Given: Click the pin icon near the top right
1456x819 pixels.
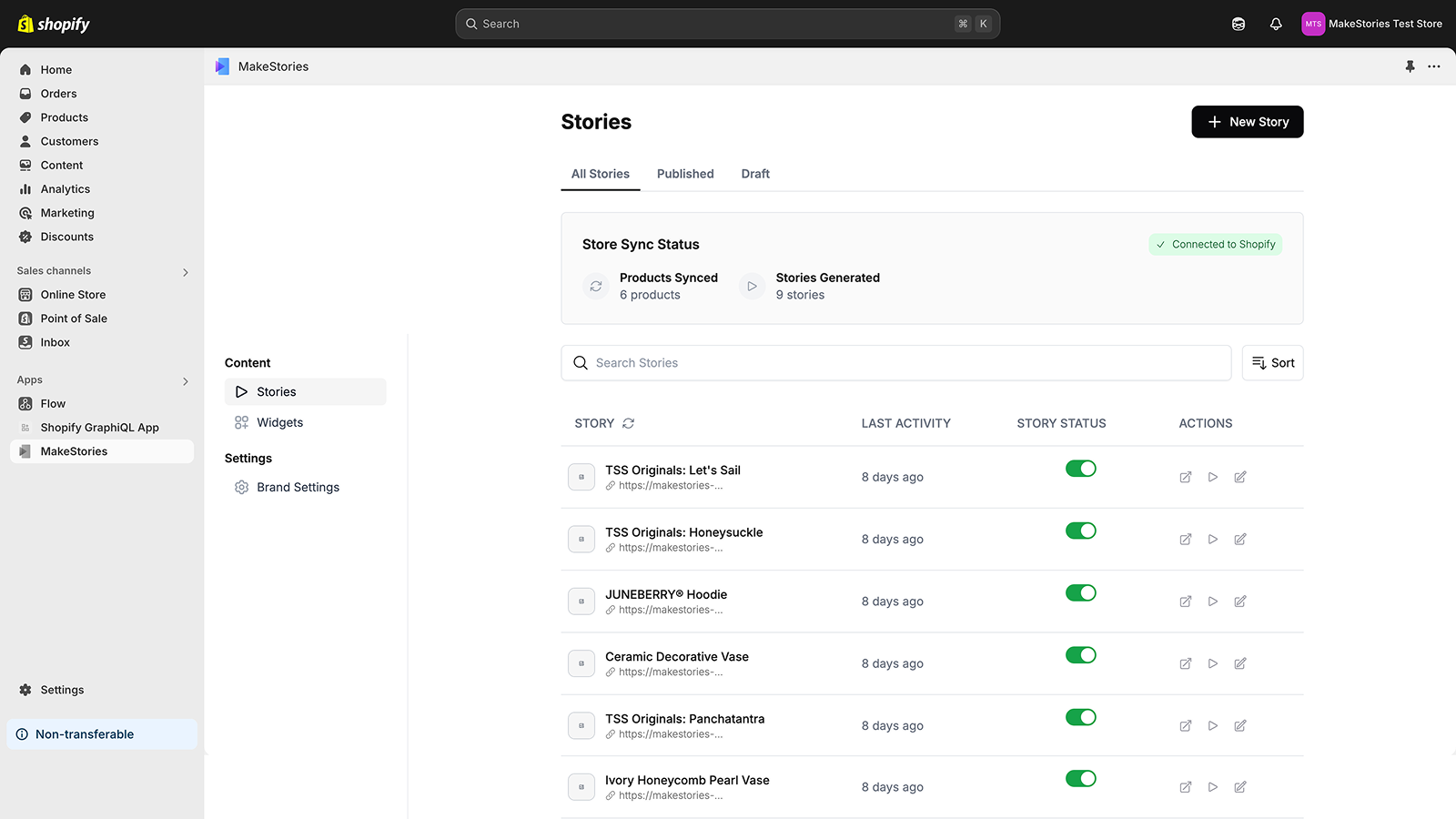Looking at the screenshot, I should [x=1410, y=66].
